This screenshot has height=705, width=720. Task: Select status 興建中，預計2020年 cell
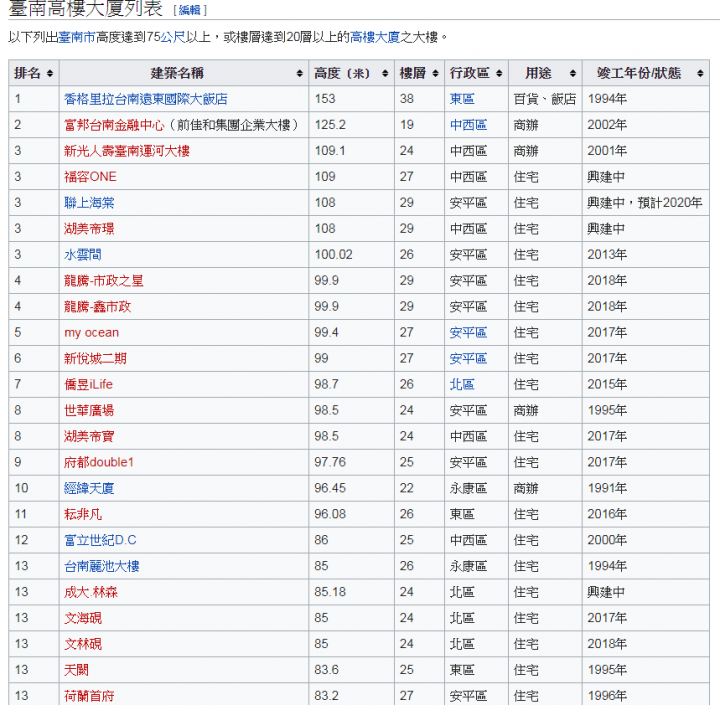tap(645, 203)
